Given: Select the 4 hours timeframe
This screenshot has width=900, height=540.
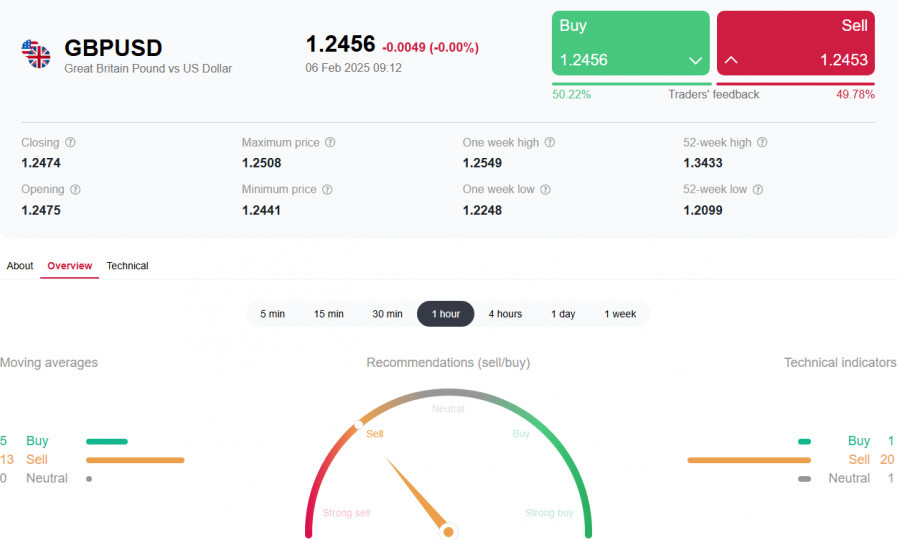Looking at the screenshot, I should (x=505, y=314).
